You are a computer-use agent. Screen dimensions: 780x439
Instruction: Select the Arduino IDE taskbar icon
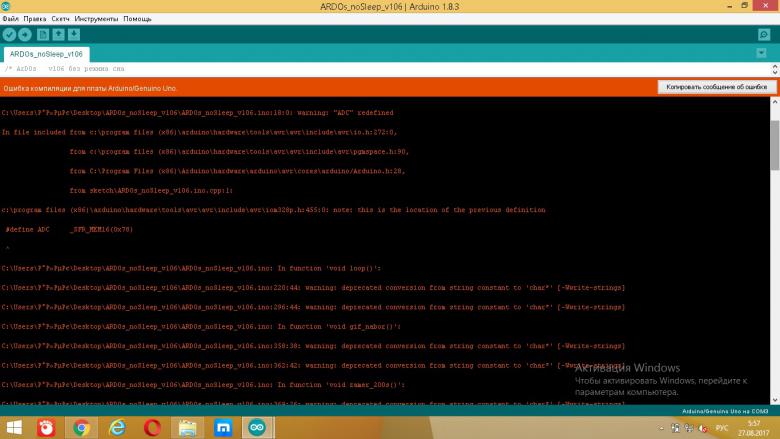(x=257, y=428)
